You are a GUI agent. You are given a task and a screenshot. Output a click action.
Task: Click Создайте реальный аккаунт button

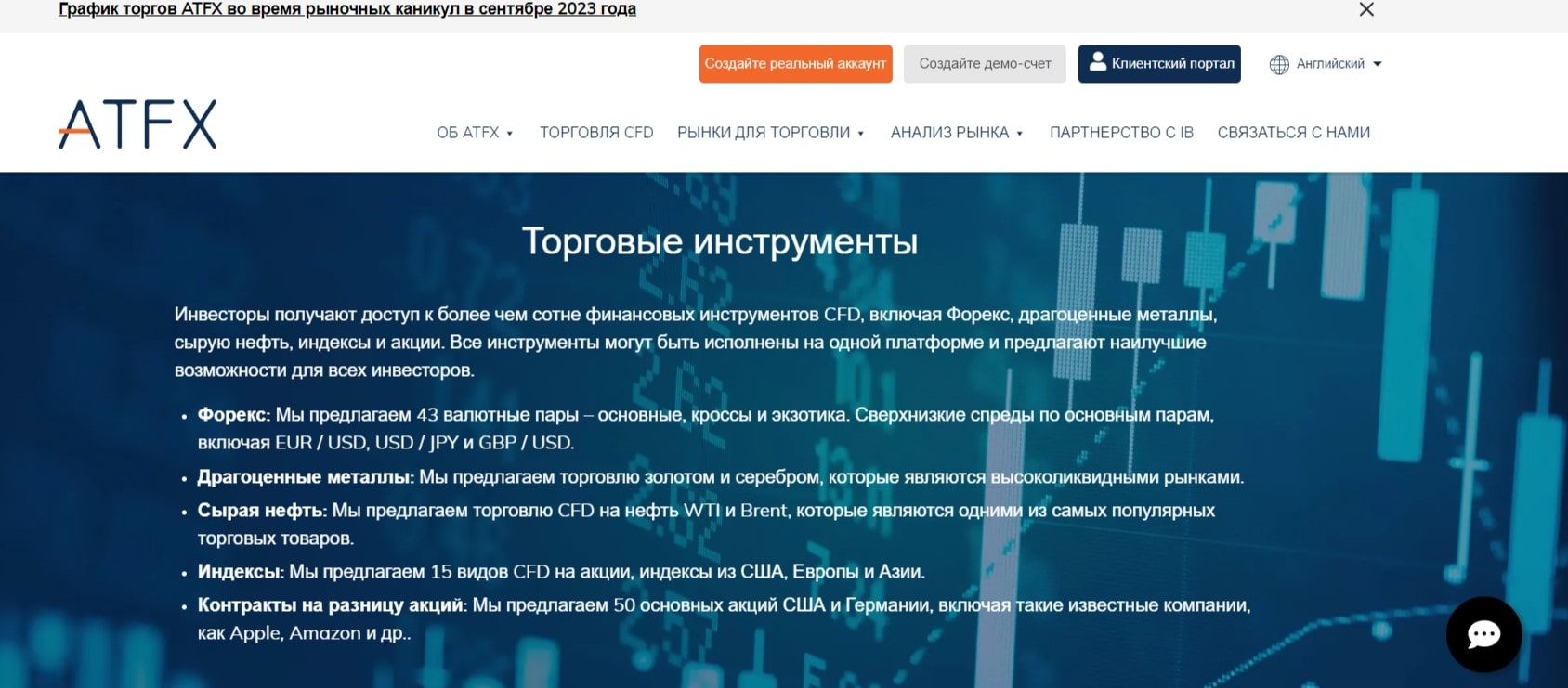click(795, 64)
